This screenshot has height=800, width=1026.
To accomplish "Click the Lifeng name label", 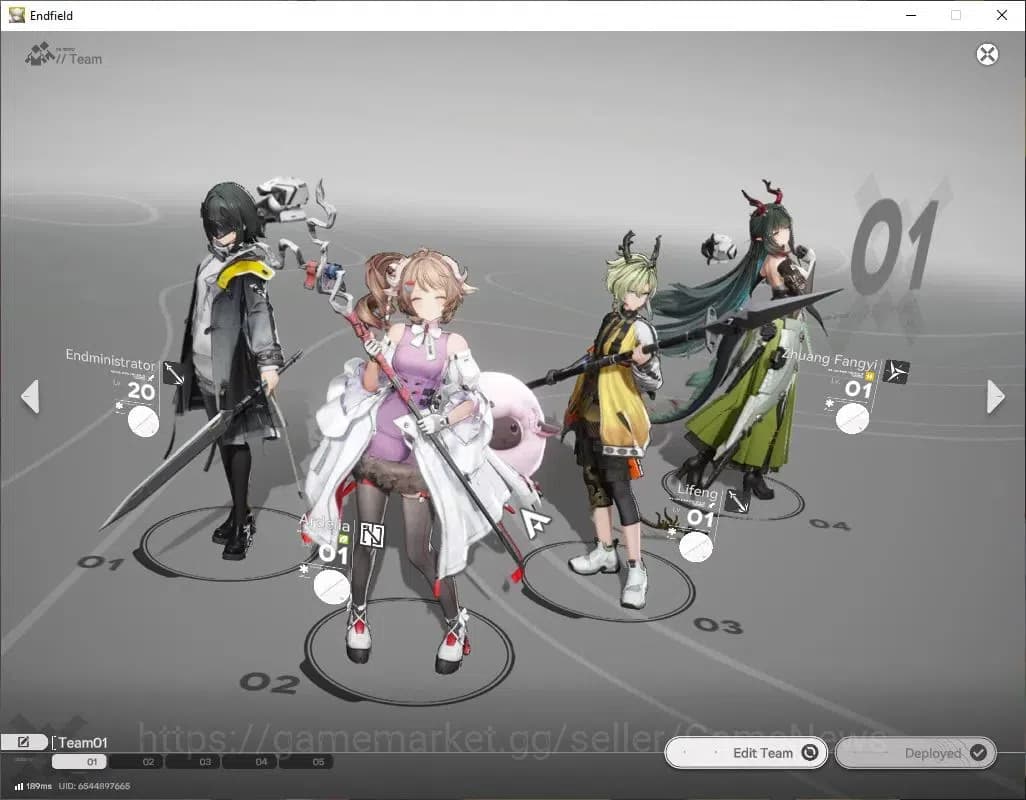I will coord(698,491).
